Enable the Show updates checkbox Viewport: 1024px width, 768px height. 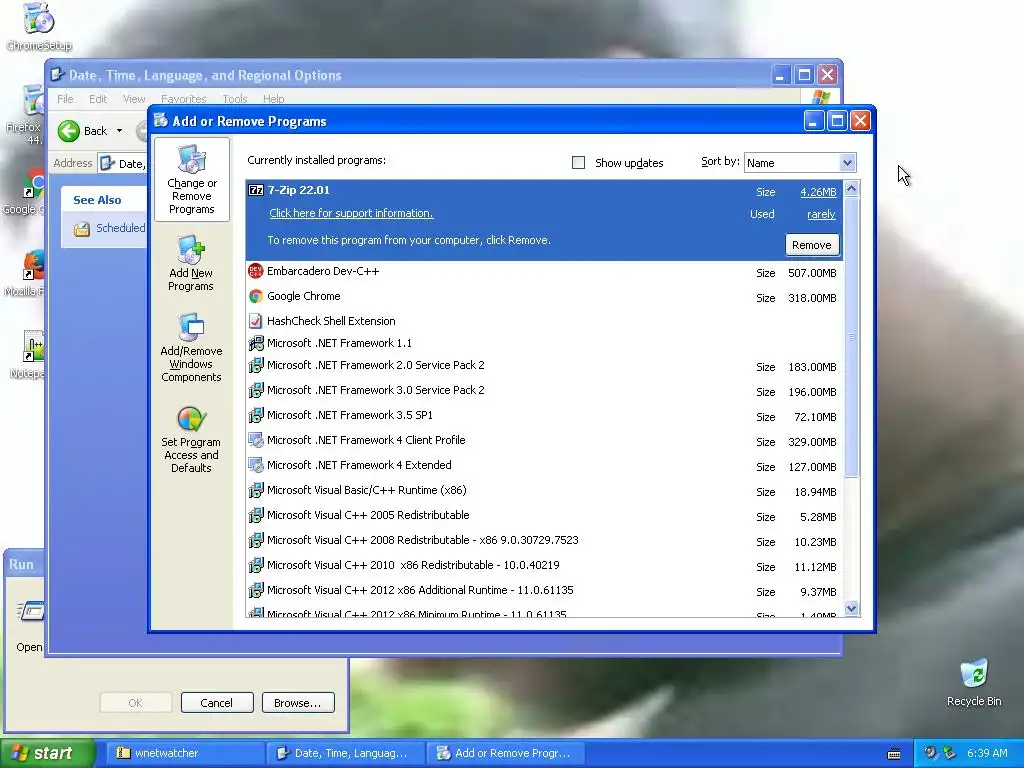[x=579, y=163]
